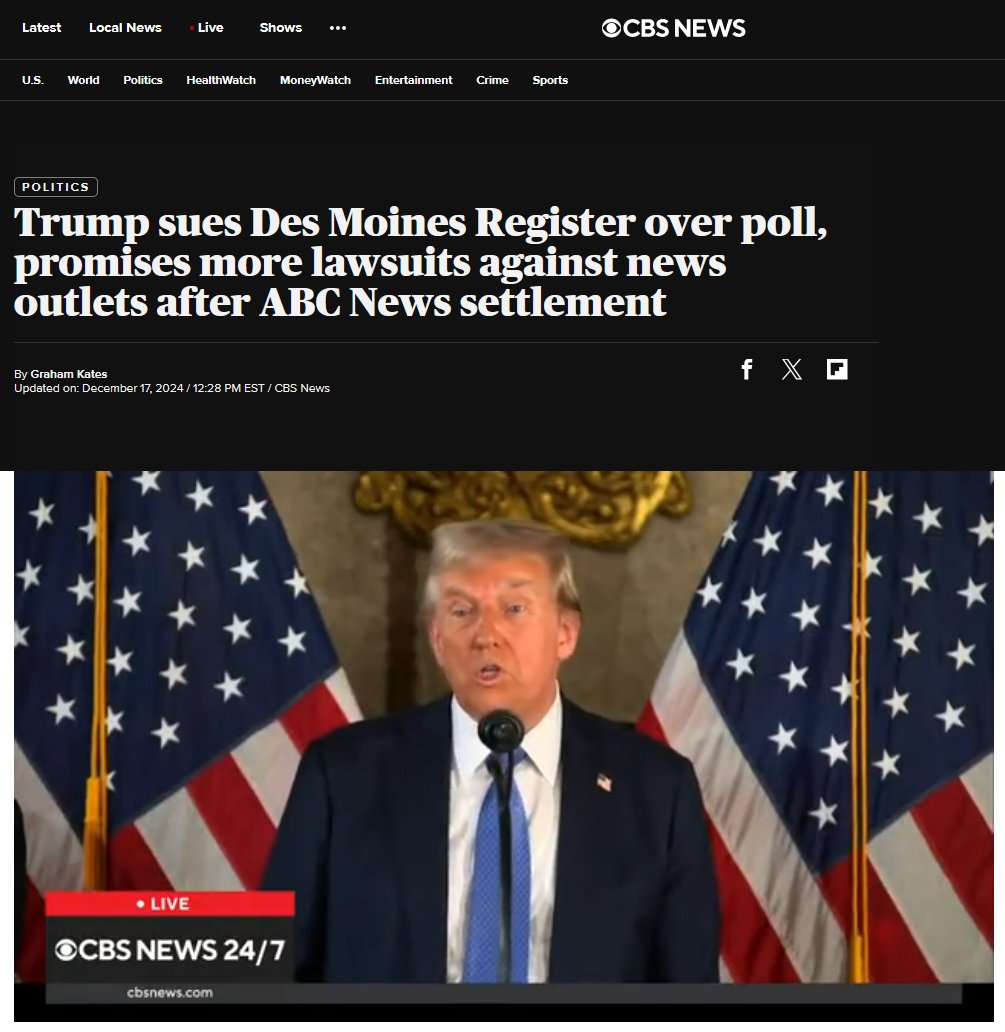Open the CBS News logo homepage
Image resolution: width=1005 pixels, height=1032 pixels.
(x=673, y=28)
